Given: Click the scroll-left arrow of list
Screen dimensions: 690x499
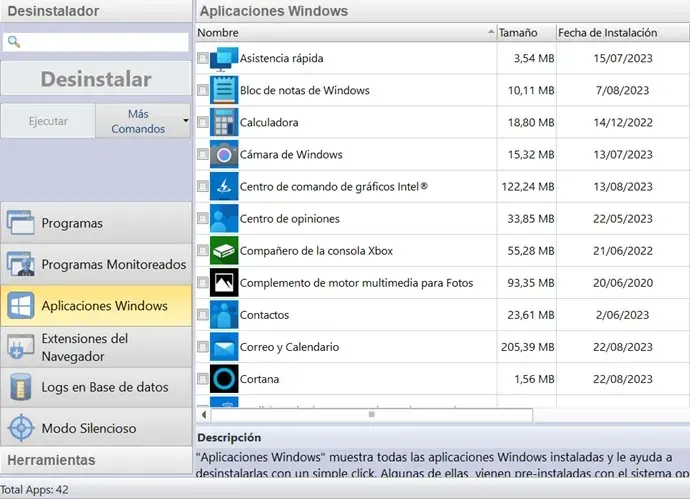Looking at the screenshot, I should [203, 415].
